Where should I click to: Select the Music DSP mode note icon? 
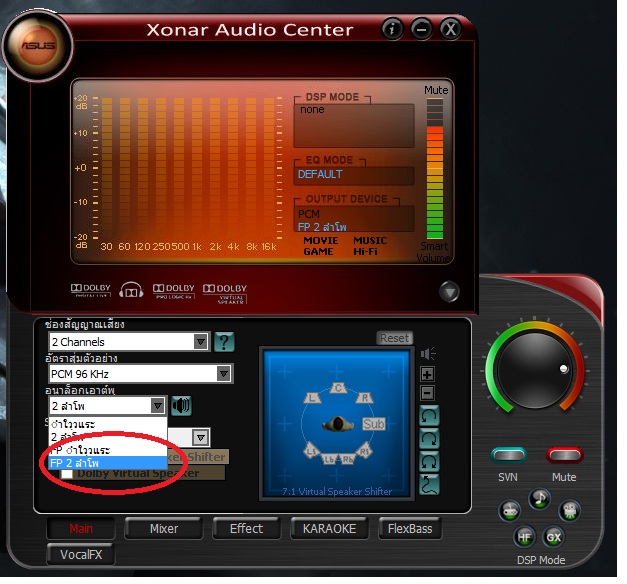click(x=540, y=498)
